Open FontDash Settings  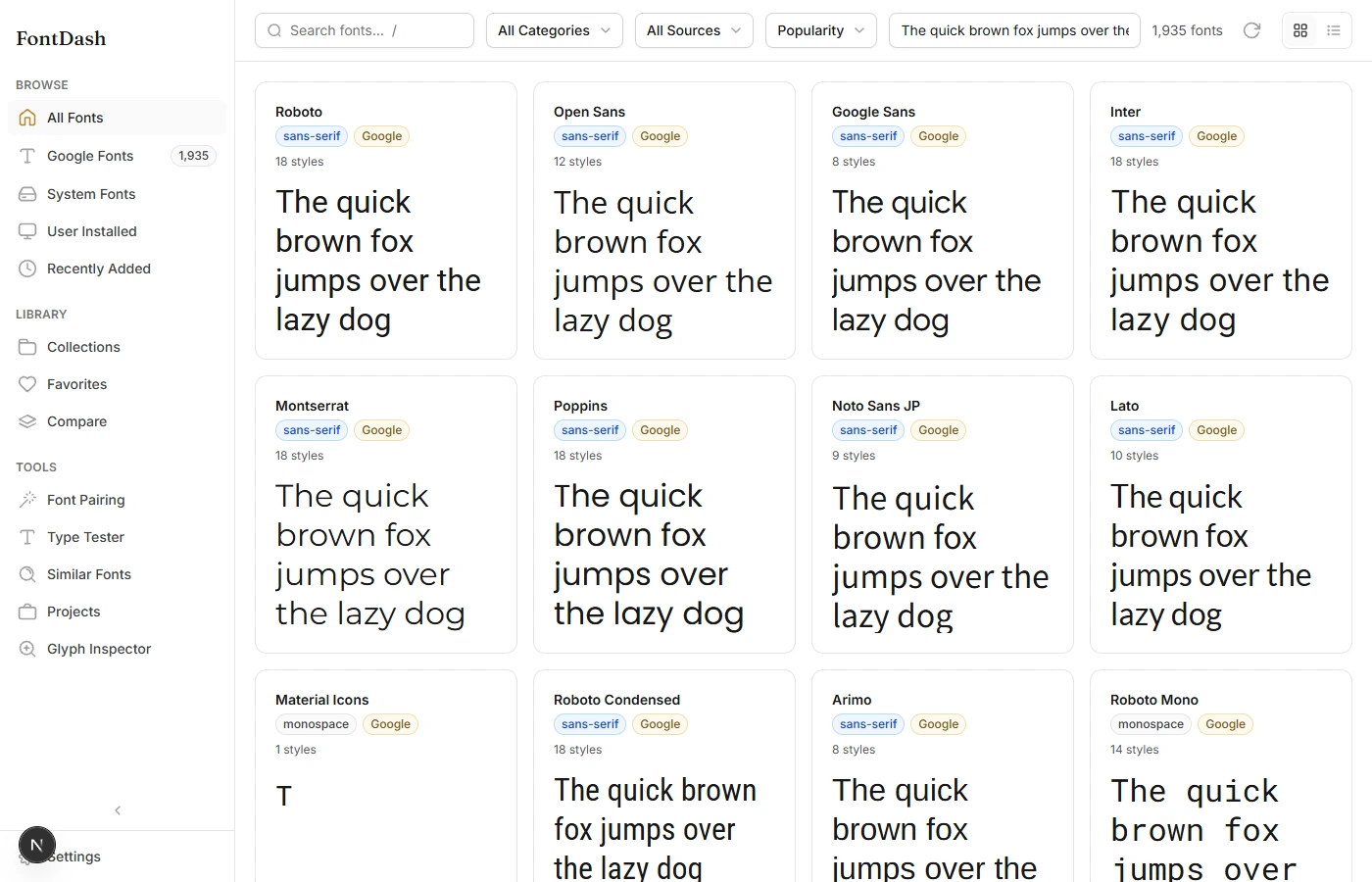(x=73, y=856)
